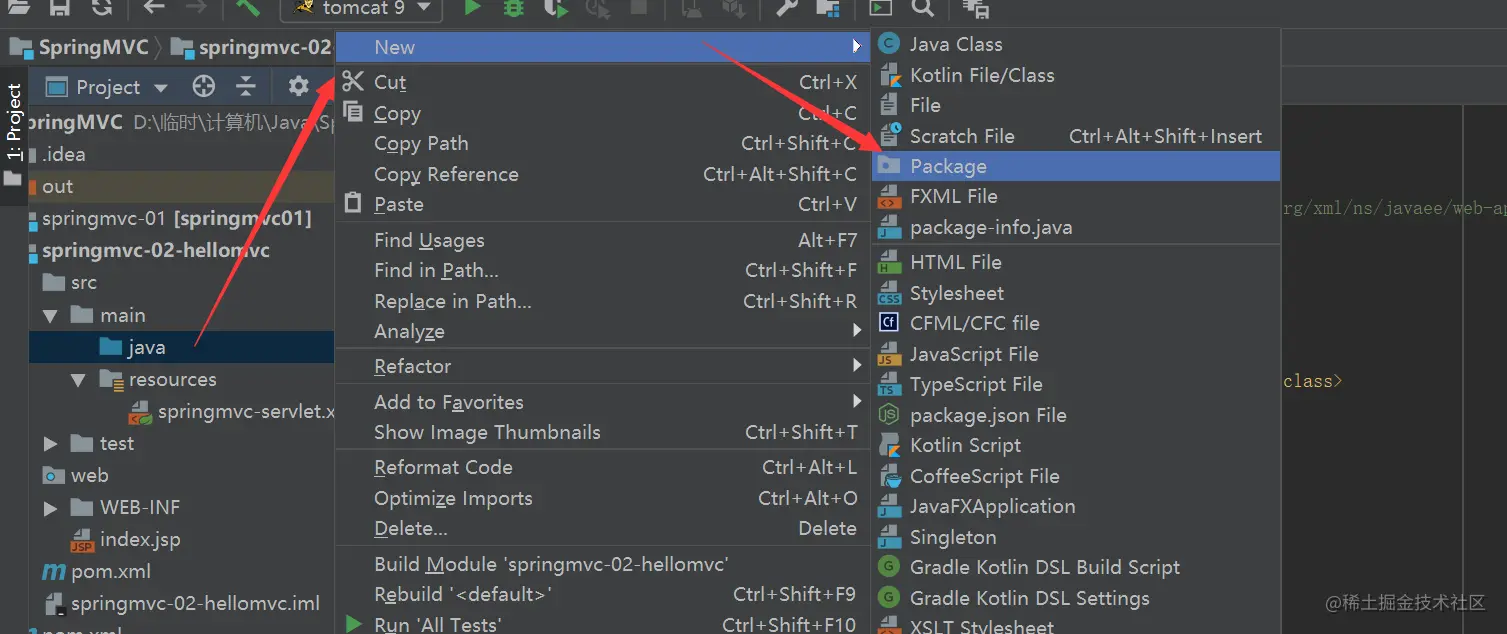Open project settings wrench icon

coord(787,8)
